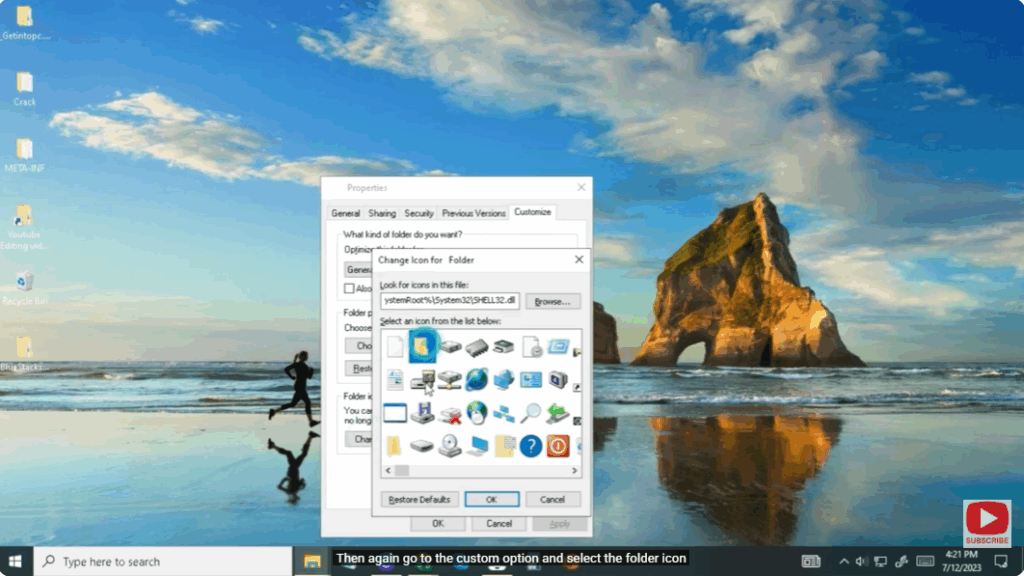
Task: Switch to the Previous Versions tab
Action: (473, 214)
